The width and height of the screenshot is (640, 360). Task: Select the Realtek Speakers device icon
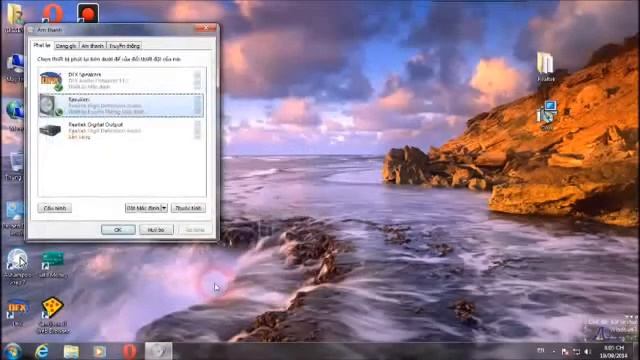coord(51,105)
